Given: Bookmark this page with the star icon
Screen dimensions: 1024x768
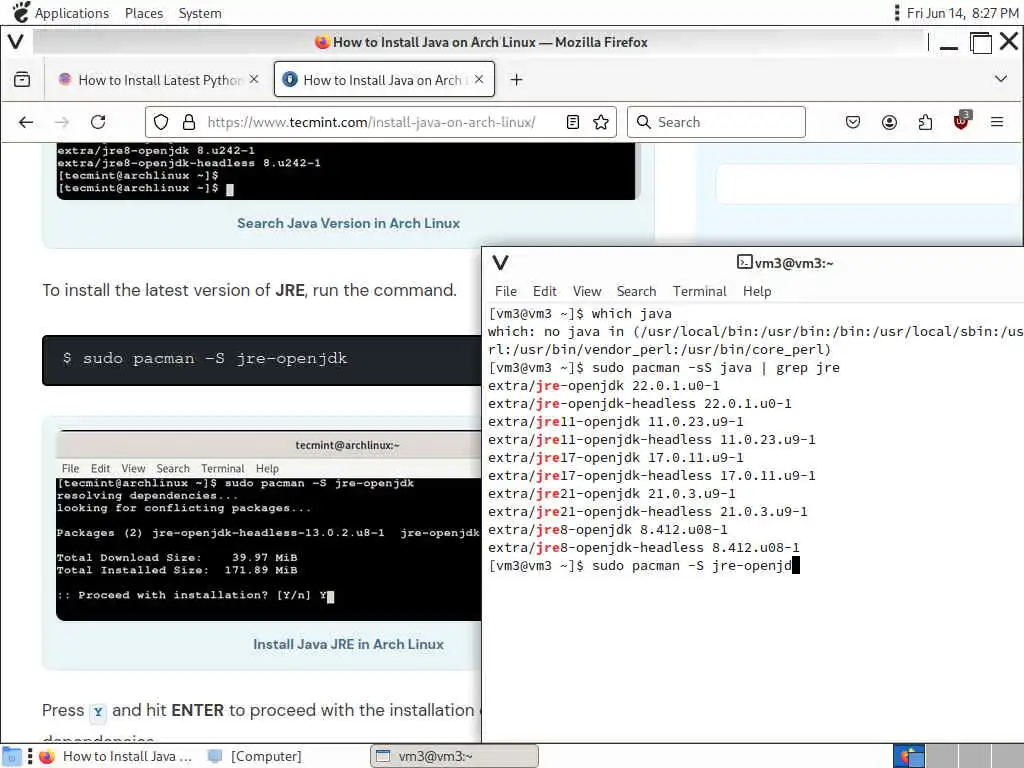Looking at the screenshot, I should 601,122.
